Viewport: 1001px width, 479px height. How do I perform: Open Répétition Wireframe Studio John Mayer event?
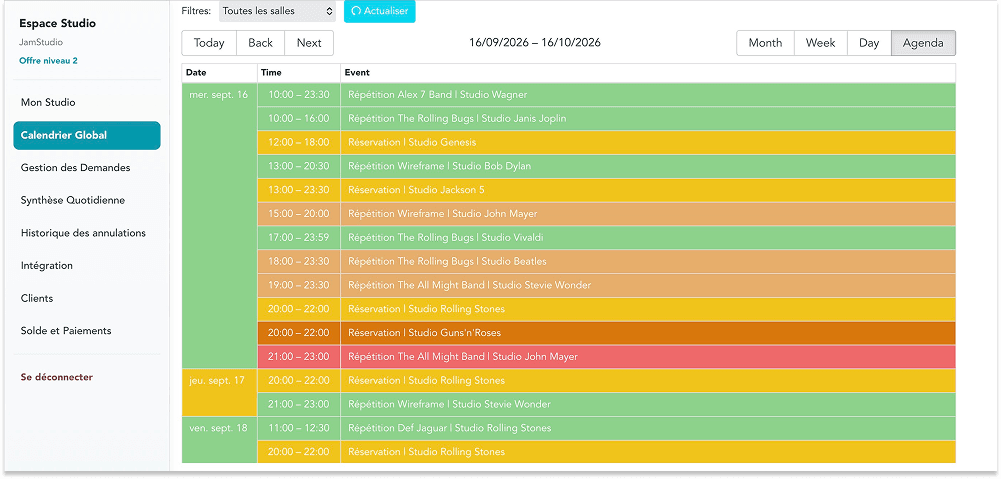[648, 214]
